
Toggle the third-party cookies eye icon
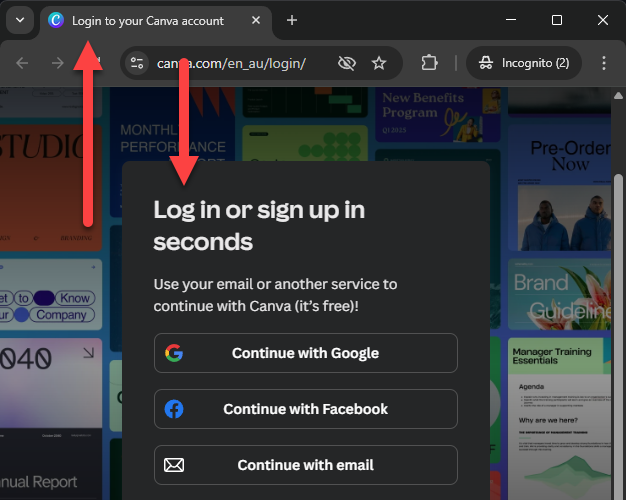tap(347, 63)
